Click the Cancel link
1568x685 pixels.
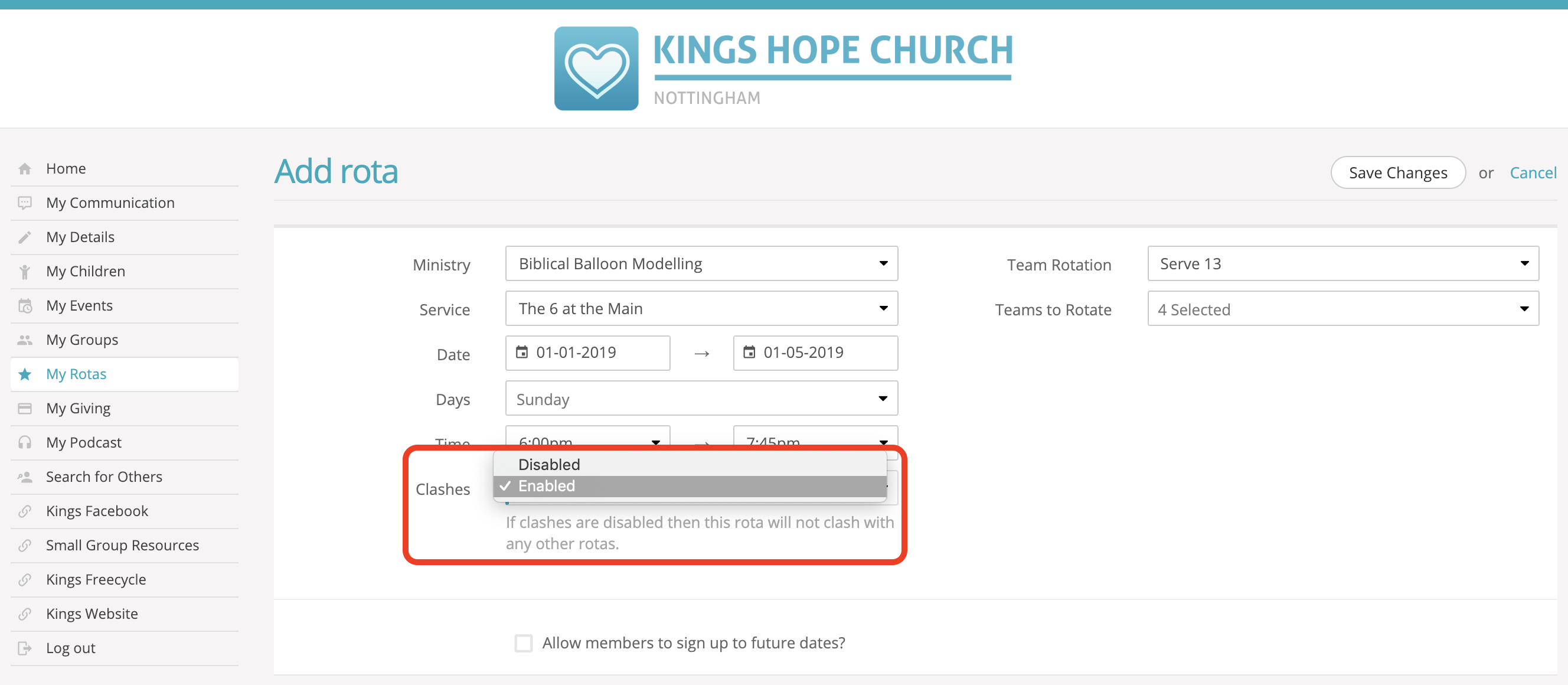tap(1533, 172)
